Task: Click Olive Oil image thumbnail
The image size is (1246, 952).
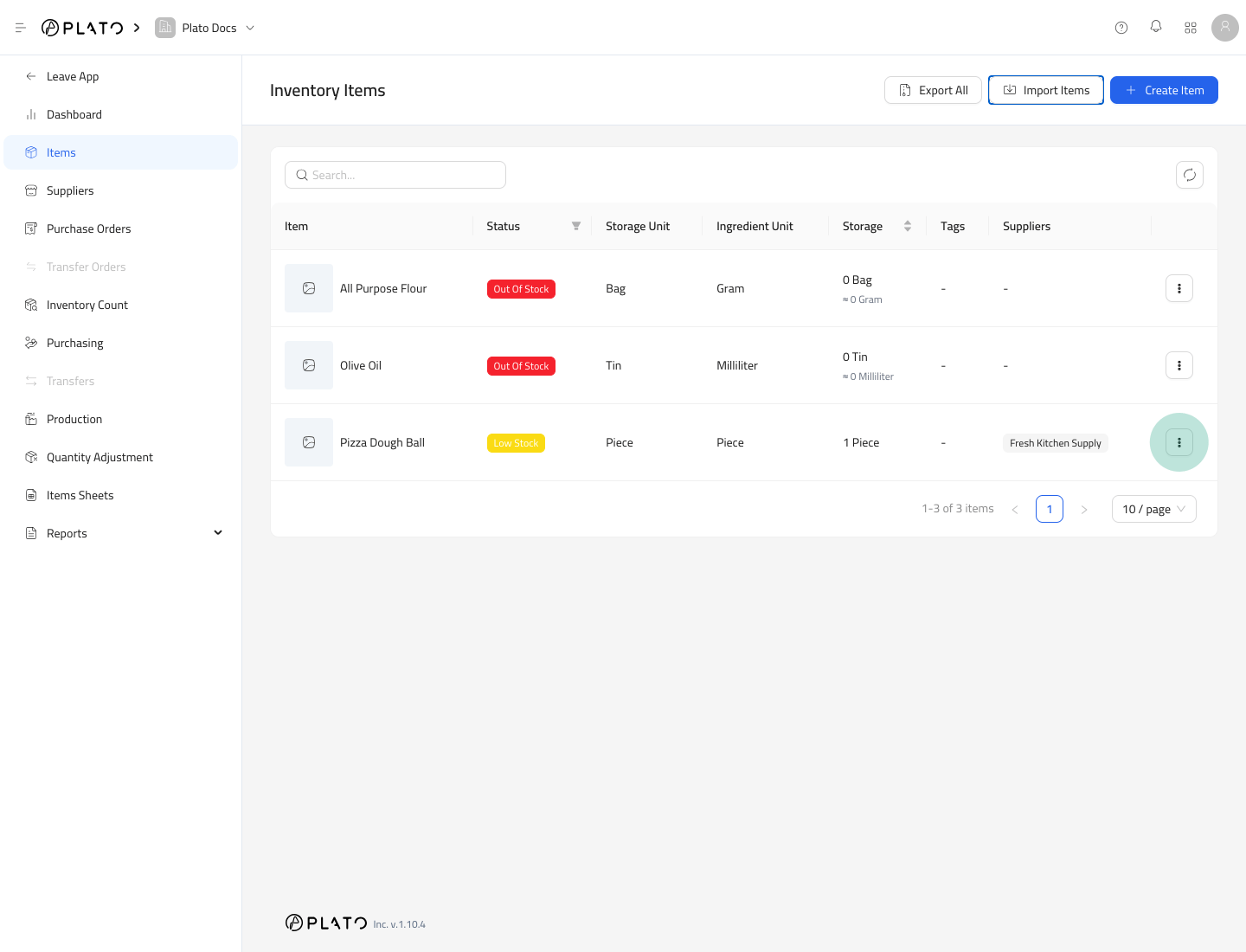Action: pyautogui.click(x=309, y=365)
